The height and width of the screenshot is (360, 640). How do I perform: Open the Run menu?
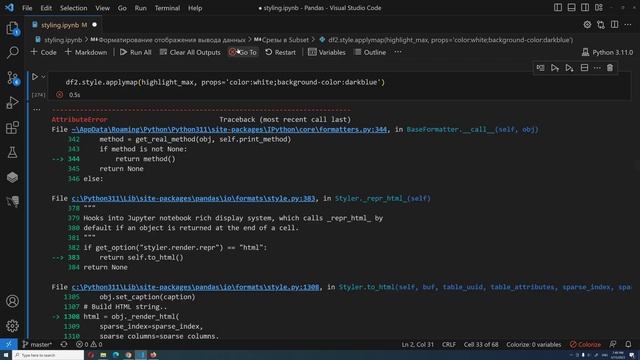click(140, 8)
